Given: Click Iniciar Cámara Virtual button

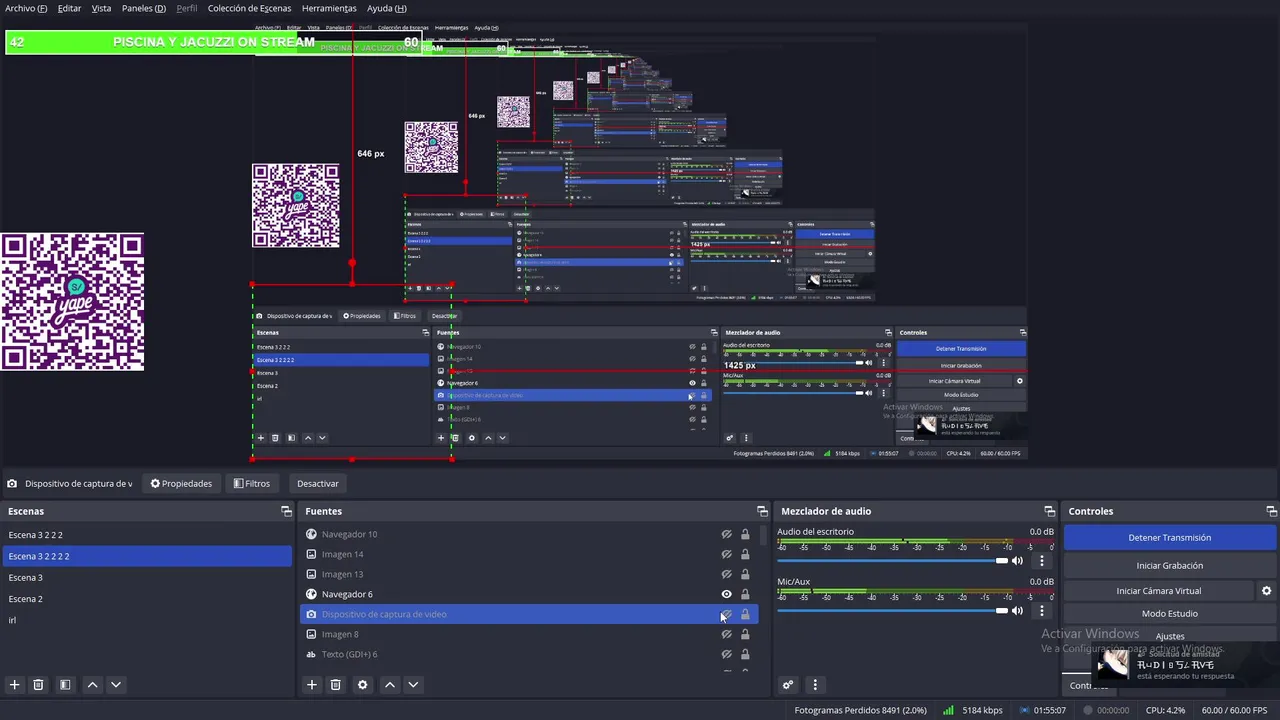Looking at the screenshot, I should 1159,591.
